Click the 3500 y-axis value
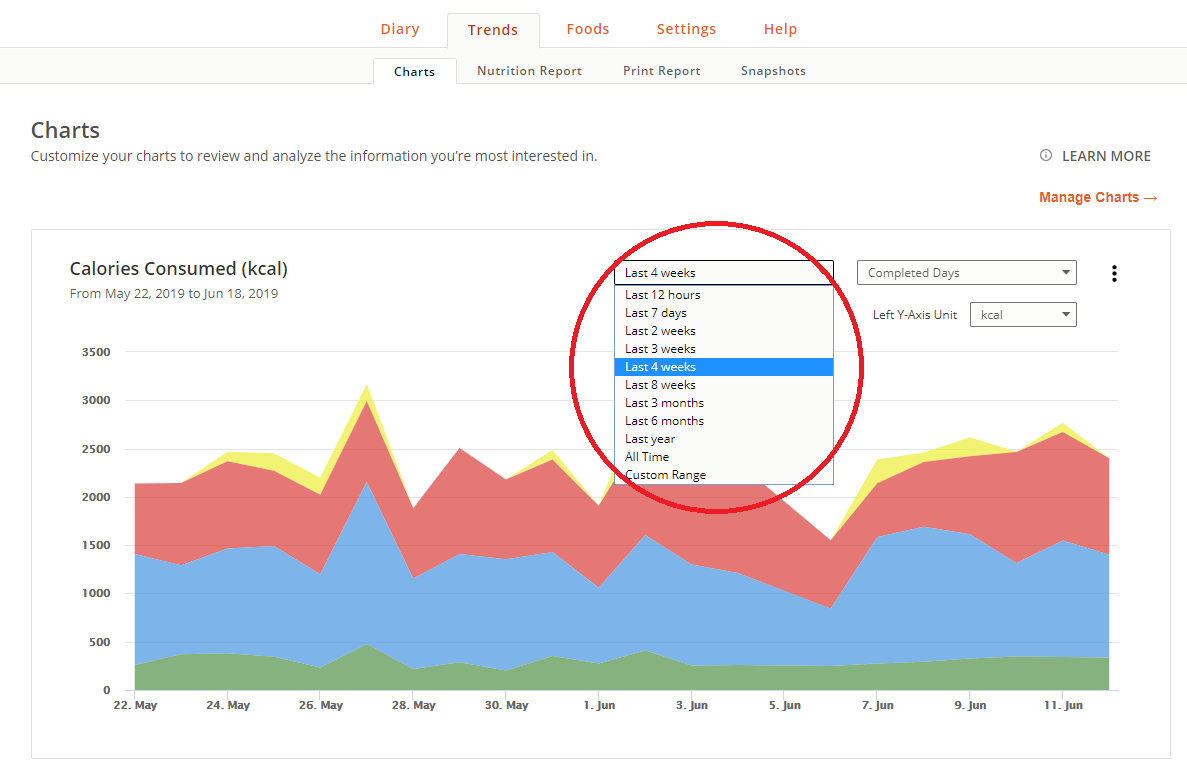The height and width of the screenshot is (765, 1187). tap(96, 352)
